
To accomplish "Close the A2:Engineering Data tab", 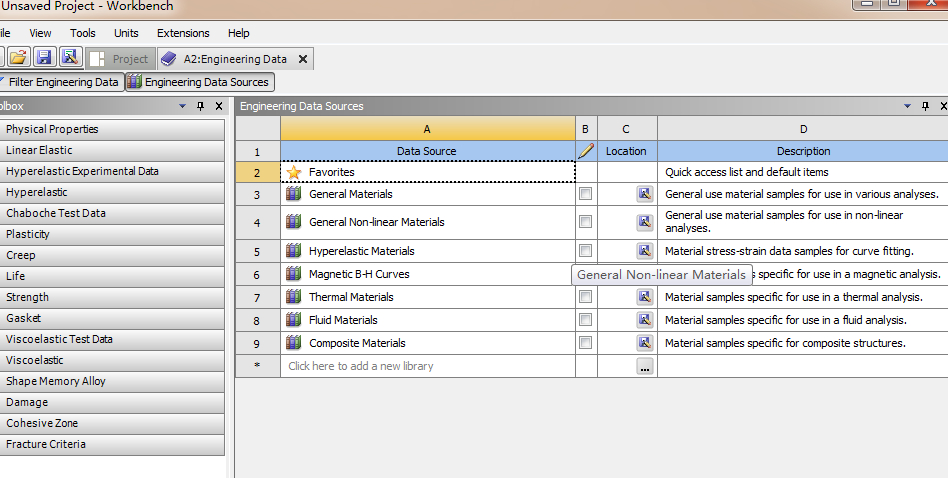I will 303,59.
